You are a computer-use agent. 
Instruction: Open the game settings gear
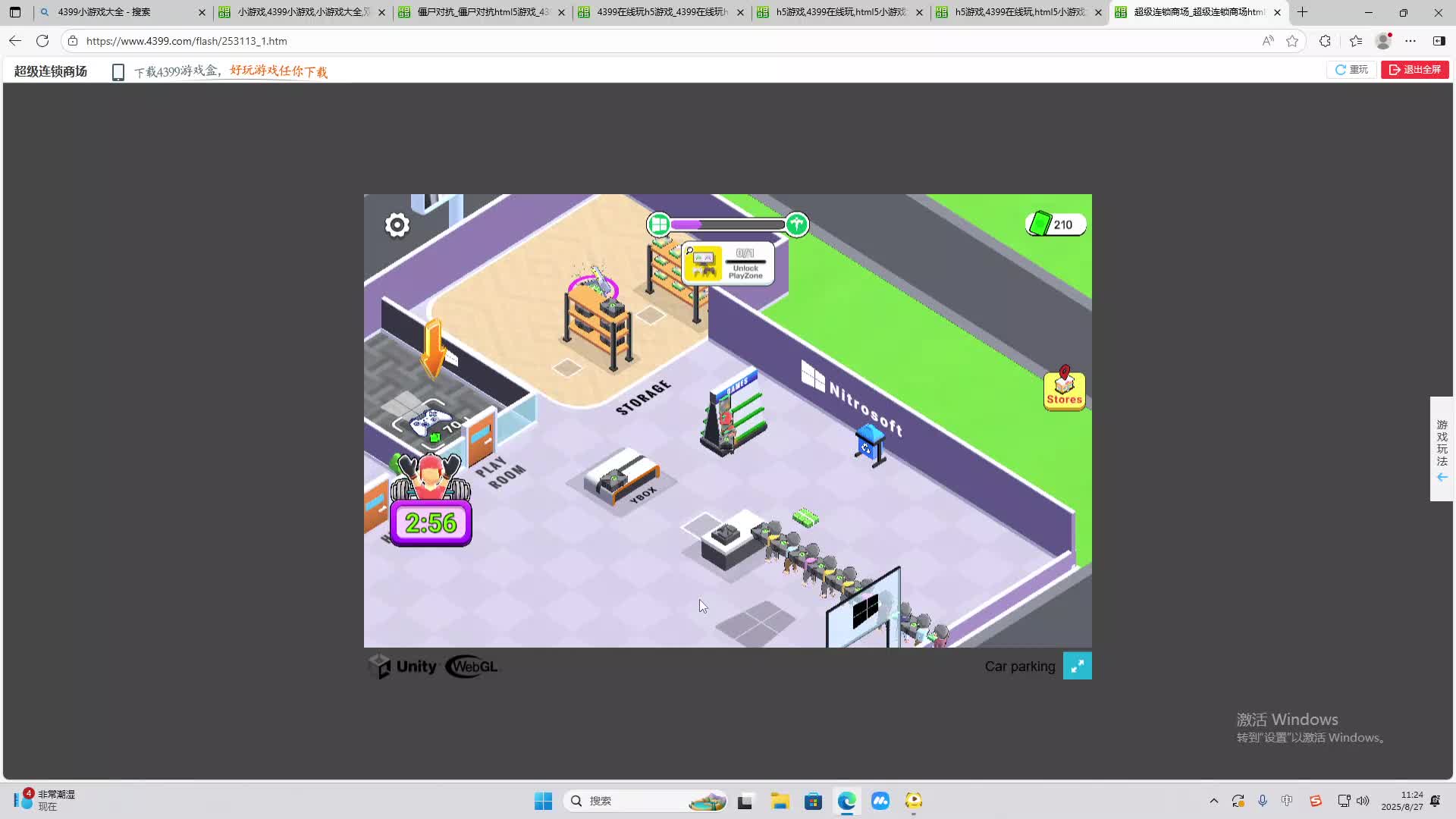pyautogui.click(x=397, y=225)
